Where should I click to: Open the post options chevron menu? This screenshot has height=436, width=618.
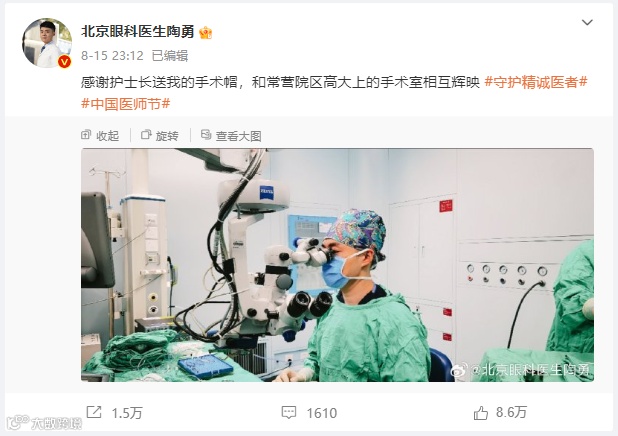pyautogui.click(x=587, y=22)
